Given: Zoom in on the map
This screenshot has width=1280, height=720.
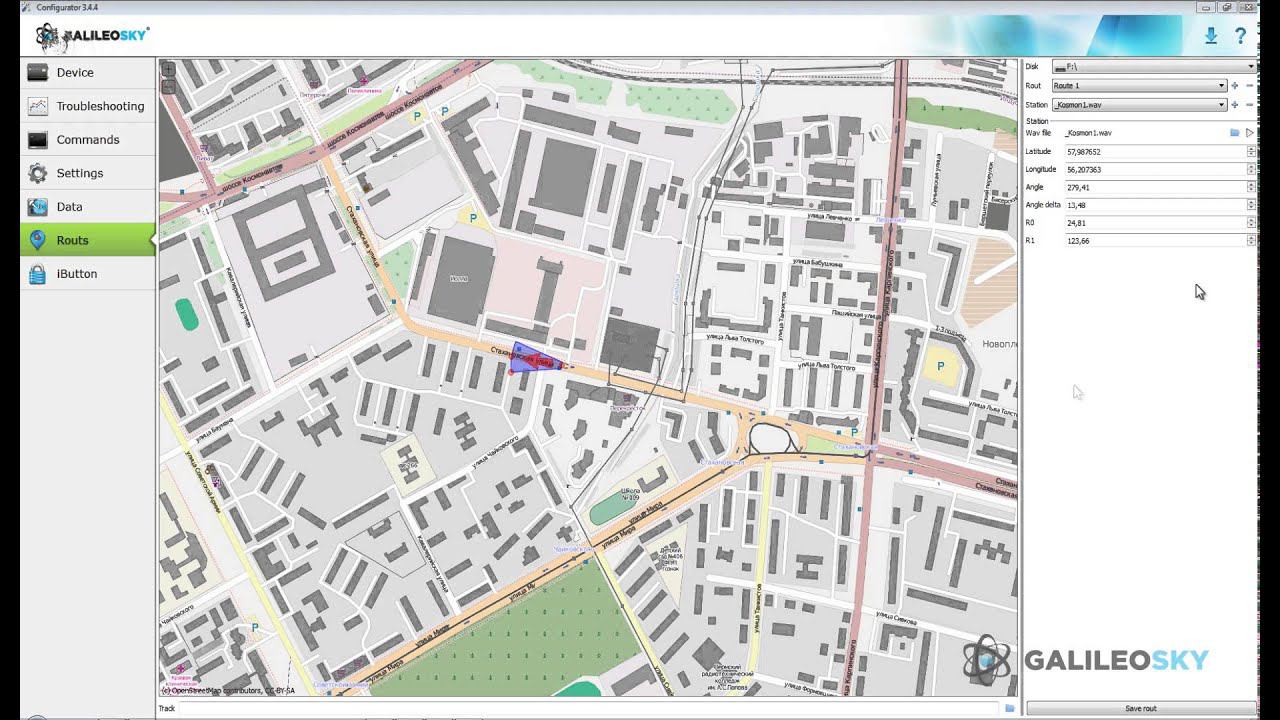Looking at the screenshot, I should pos(168,70).
